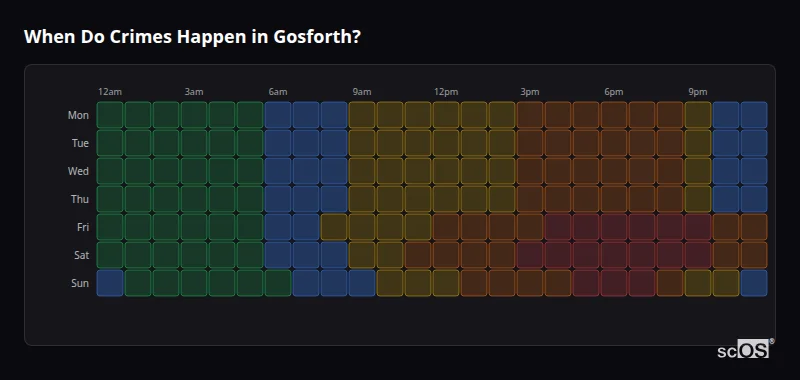Image resolution: width=800 pixels, height=380 pixels.
Task: Select the Sun row label
Action: point(80,283)
